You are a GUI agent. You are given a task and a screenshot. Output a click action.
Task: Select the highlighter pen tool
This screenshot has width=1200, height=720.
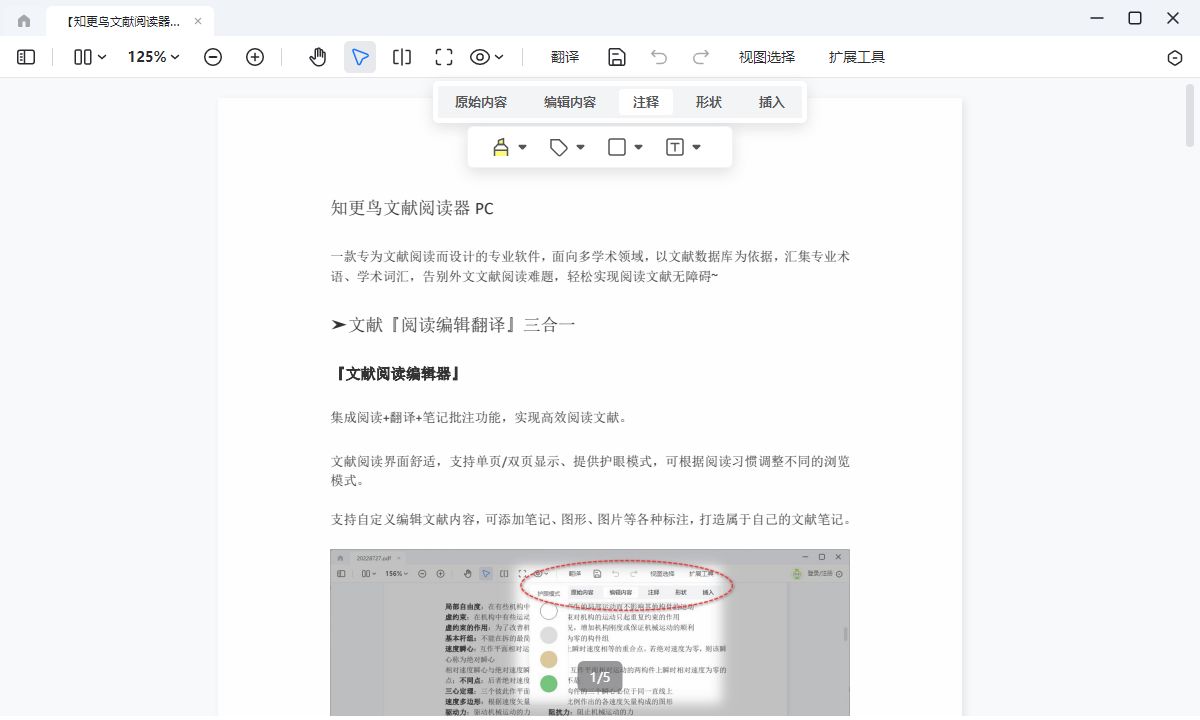501,147
